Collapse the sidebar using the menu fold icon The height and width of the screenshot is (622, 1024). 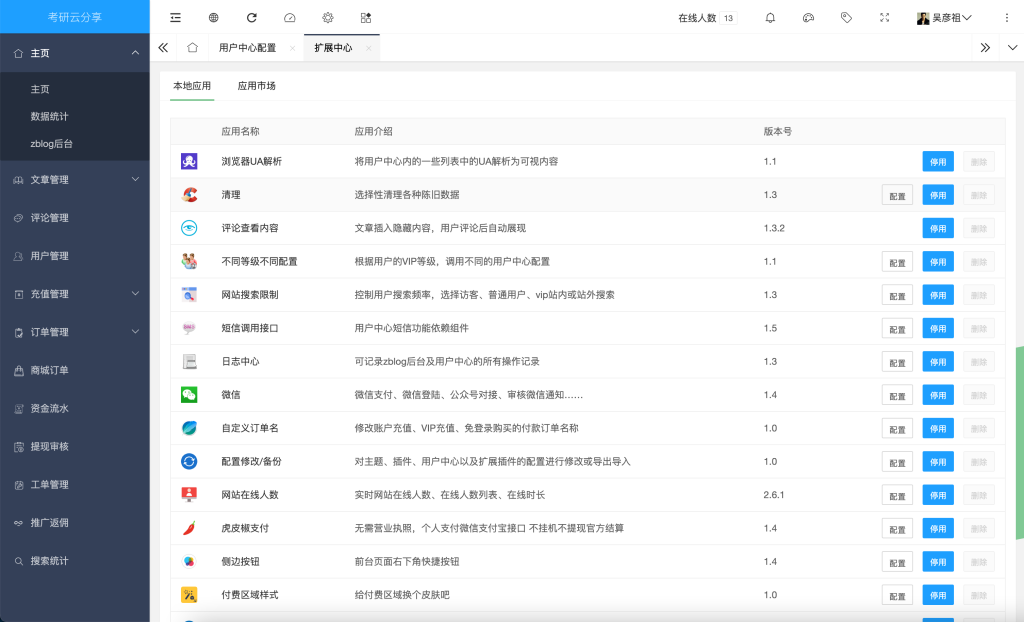point(176,18)
